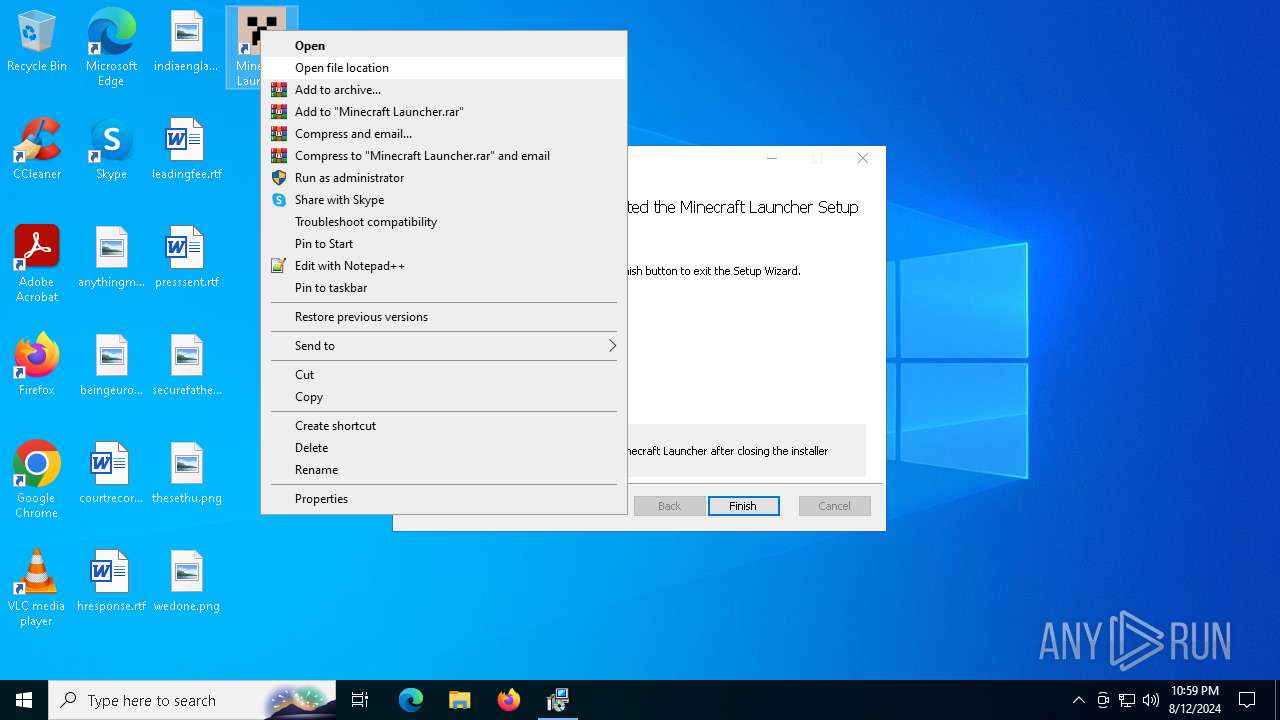This screenshot has height=720, width=1280.
Task: Open Edge from the taskbar
Action: coord(411,700)
